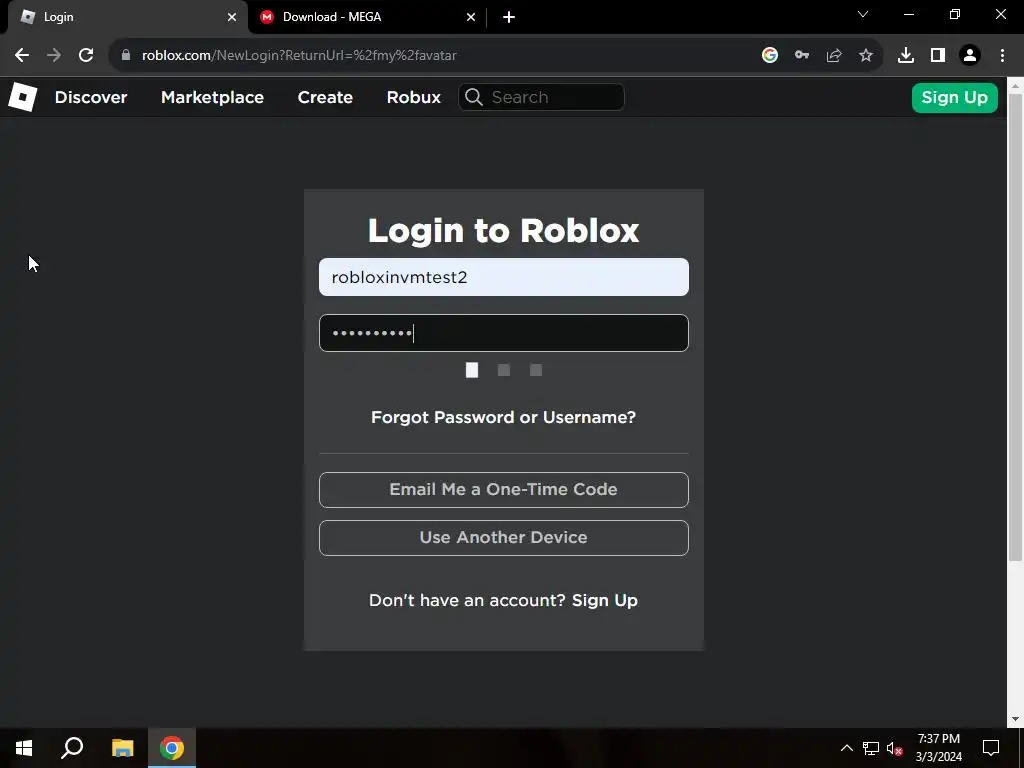Click the scrollbar down arrow
The image size is (1024, 768).
[x=1015, y=719]
